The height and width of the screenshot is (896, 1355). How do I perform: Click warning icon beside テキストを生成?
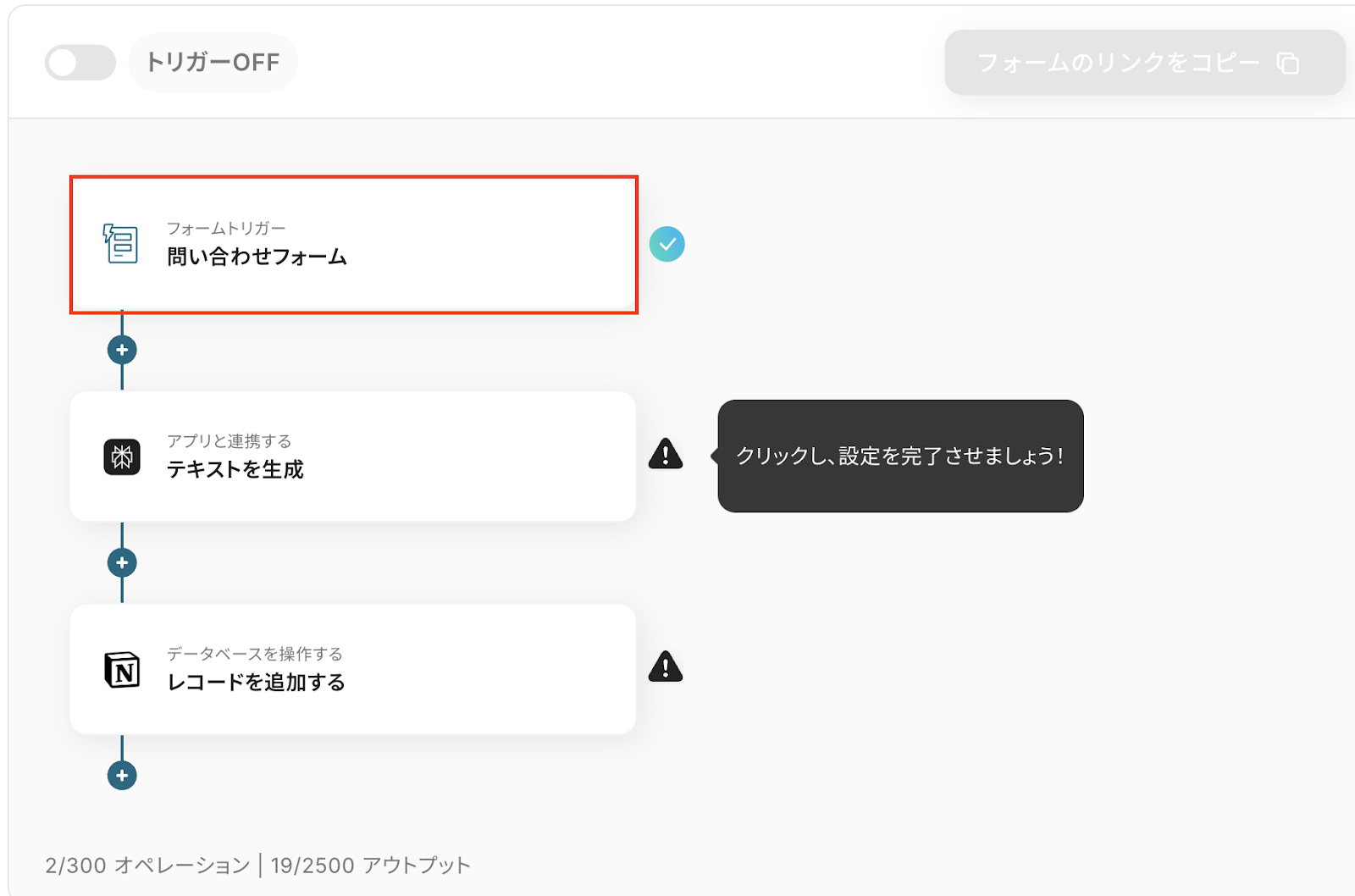tap(666, 455)
